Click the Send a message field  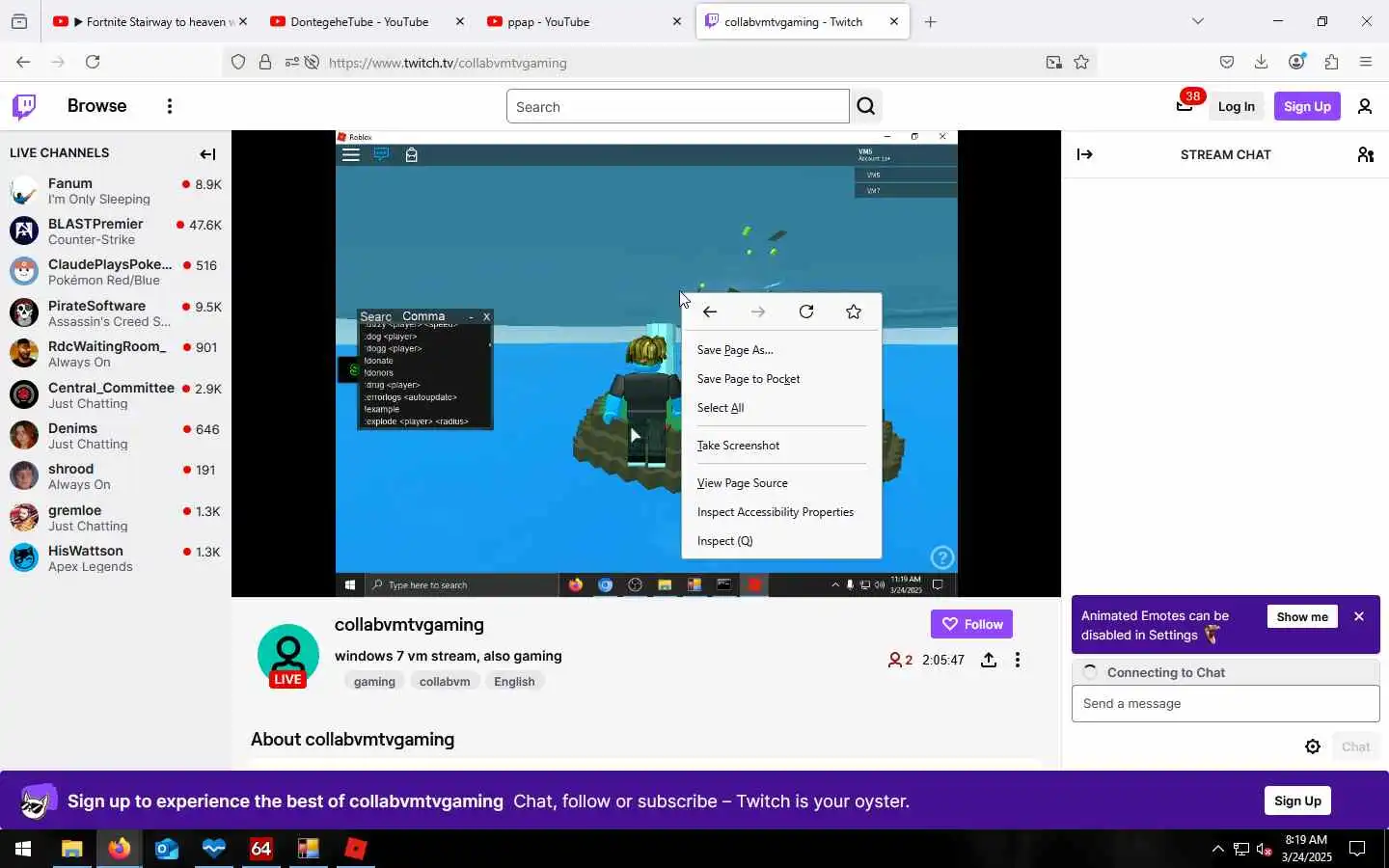tap(1225, 703)
